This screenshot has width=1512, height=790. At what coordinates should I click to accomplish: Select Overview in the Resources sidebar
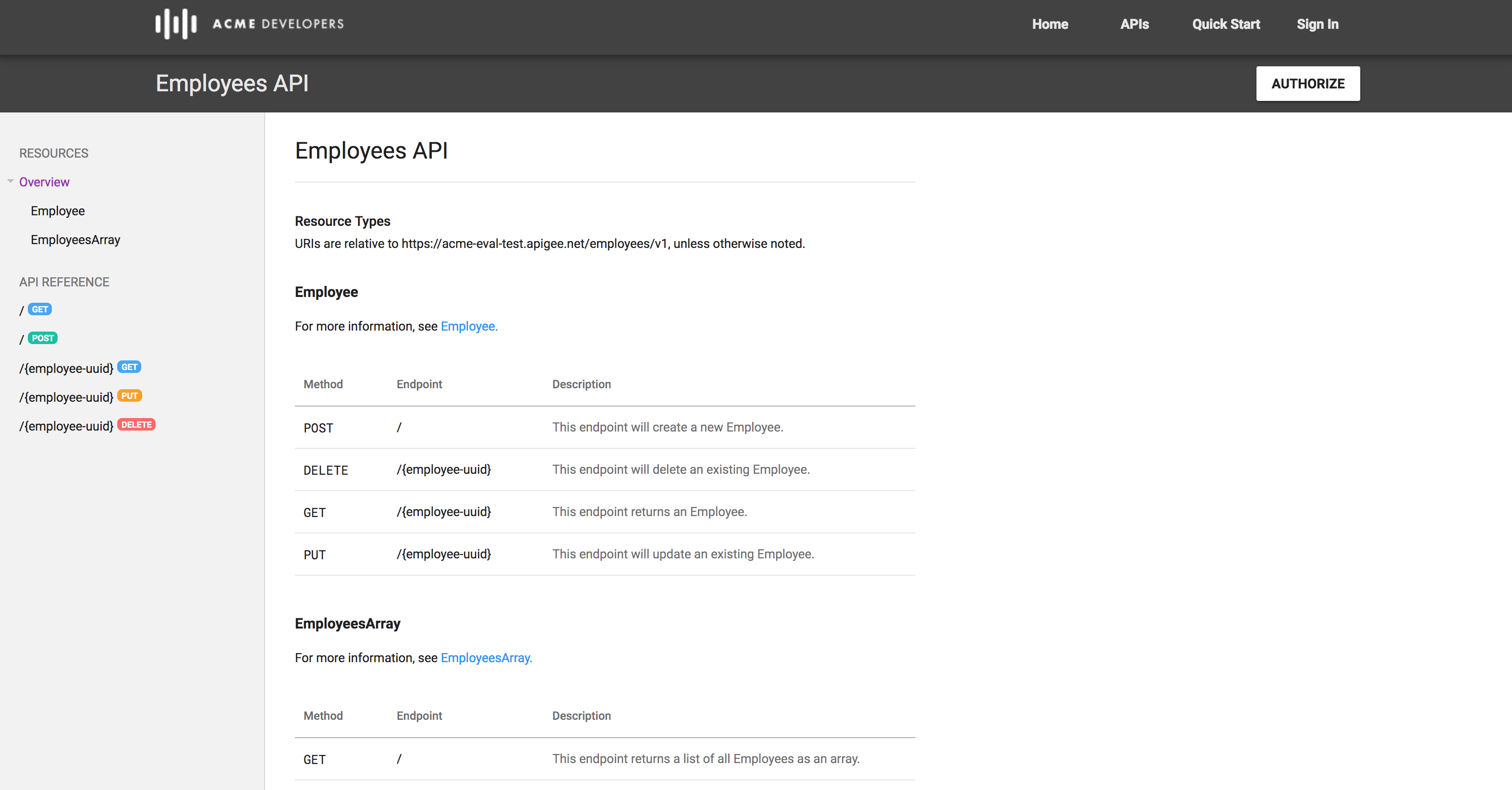[x=44, y=182]
